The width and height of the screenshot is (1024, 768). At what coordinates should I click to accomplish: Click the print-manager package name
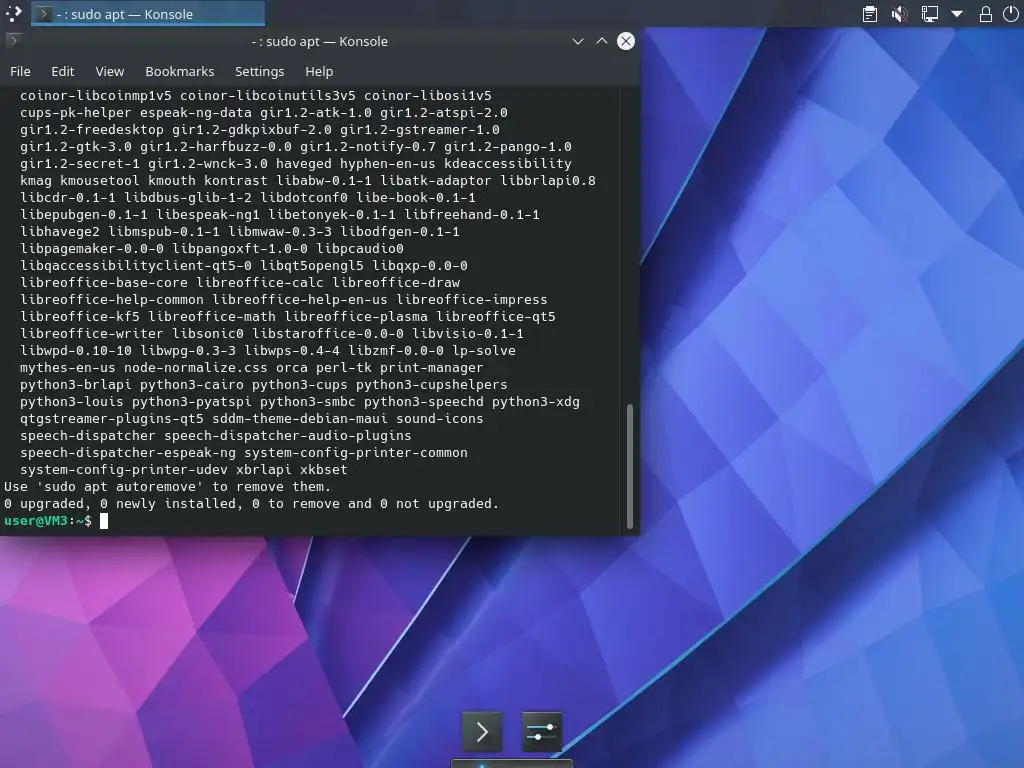coord(432,368)
